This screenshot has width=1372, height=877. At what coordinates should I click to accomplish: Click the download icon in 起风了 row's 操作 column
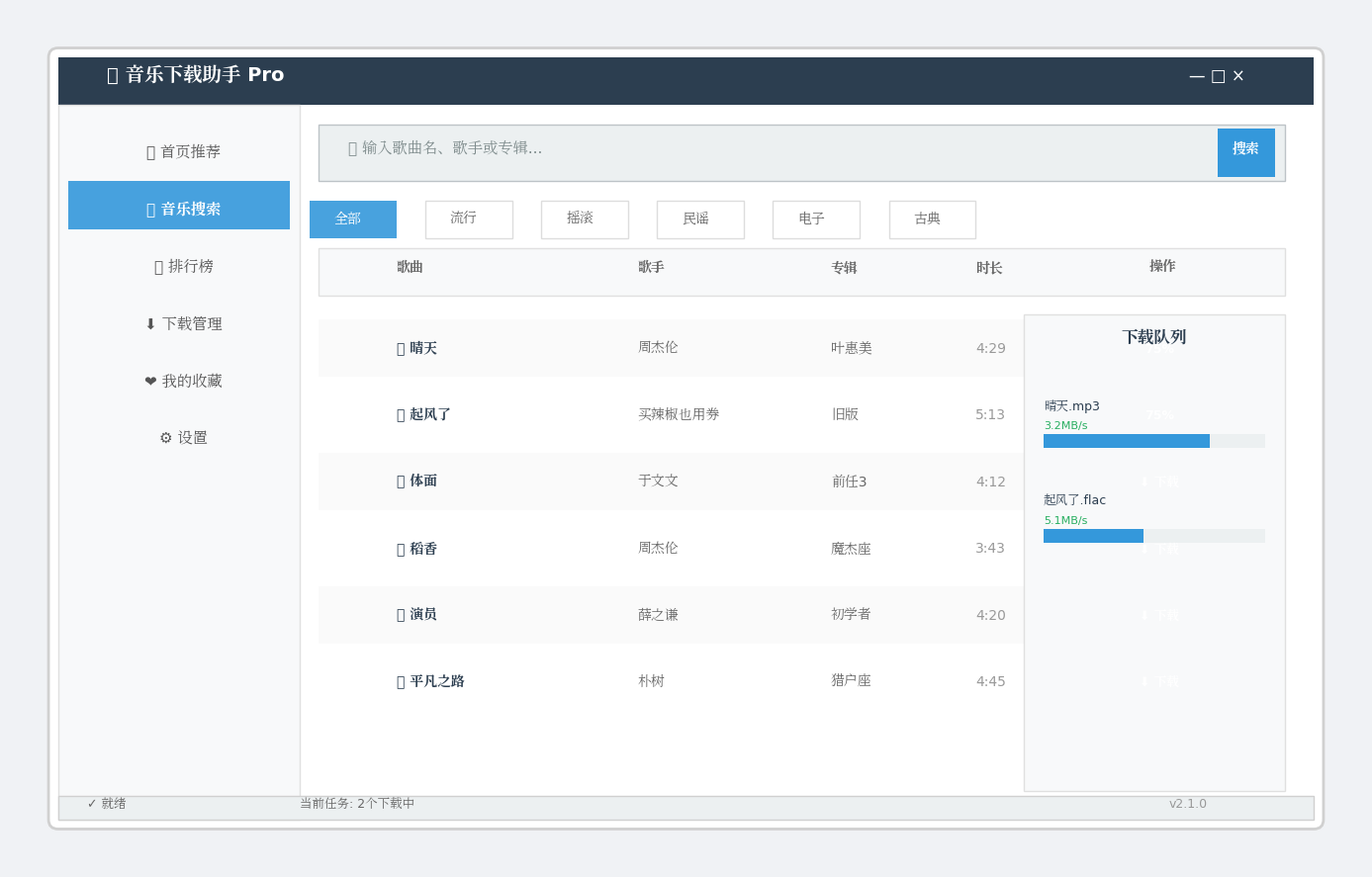[1162, 414]
